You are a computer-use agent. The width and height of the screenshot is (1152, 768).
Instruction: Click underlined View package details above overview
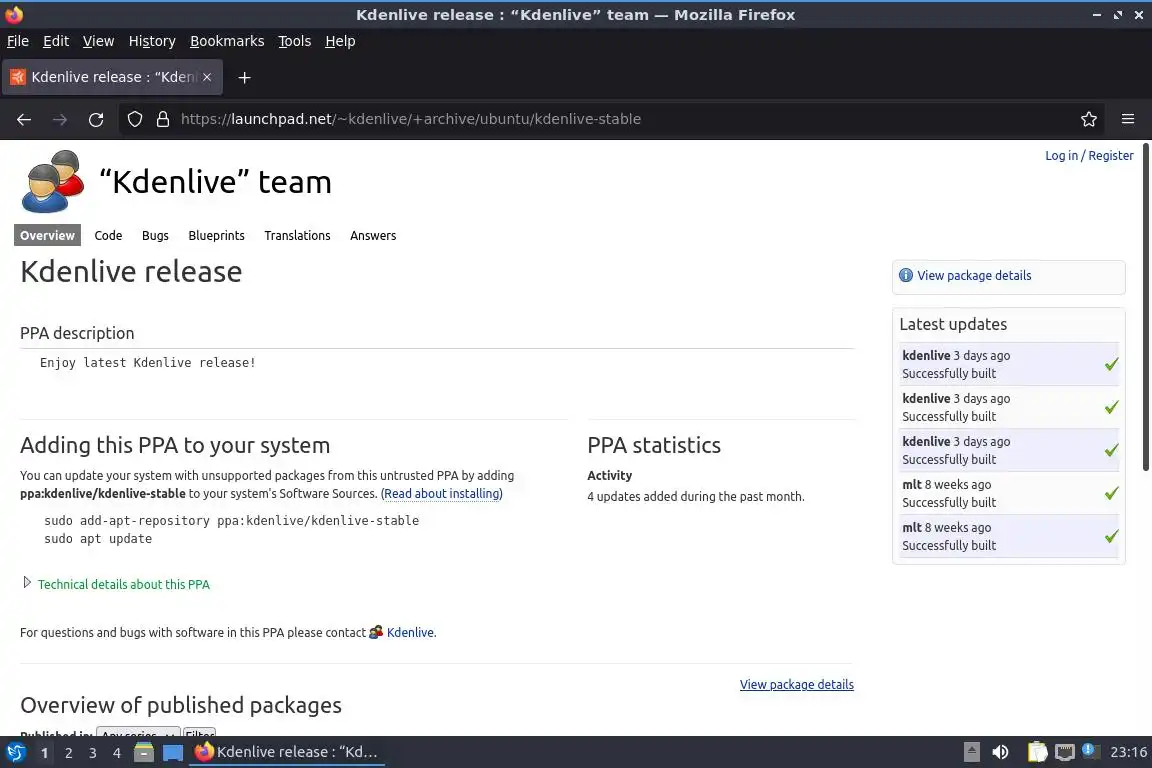(796, 684)
